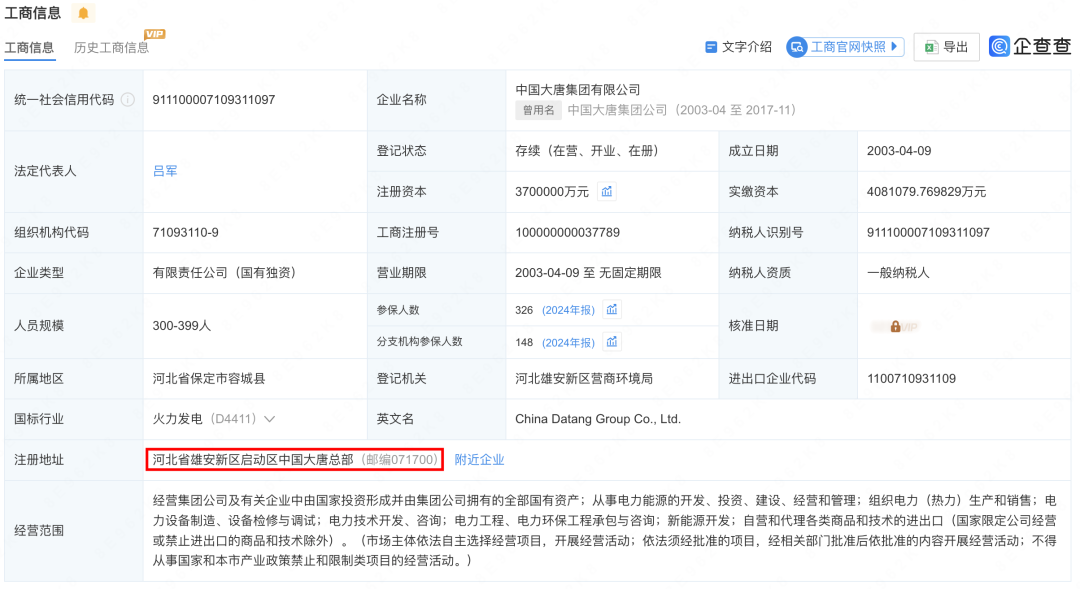Viewport: 1080px width, 589px height.
Task: Switch to the 历史工商信息 tab
Action: (x=111, y=48)
